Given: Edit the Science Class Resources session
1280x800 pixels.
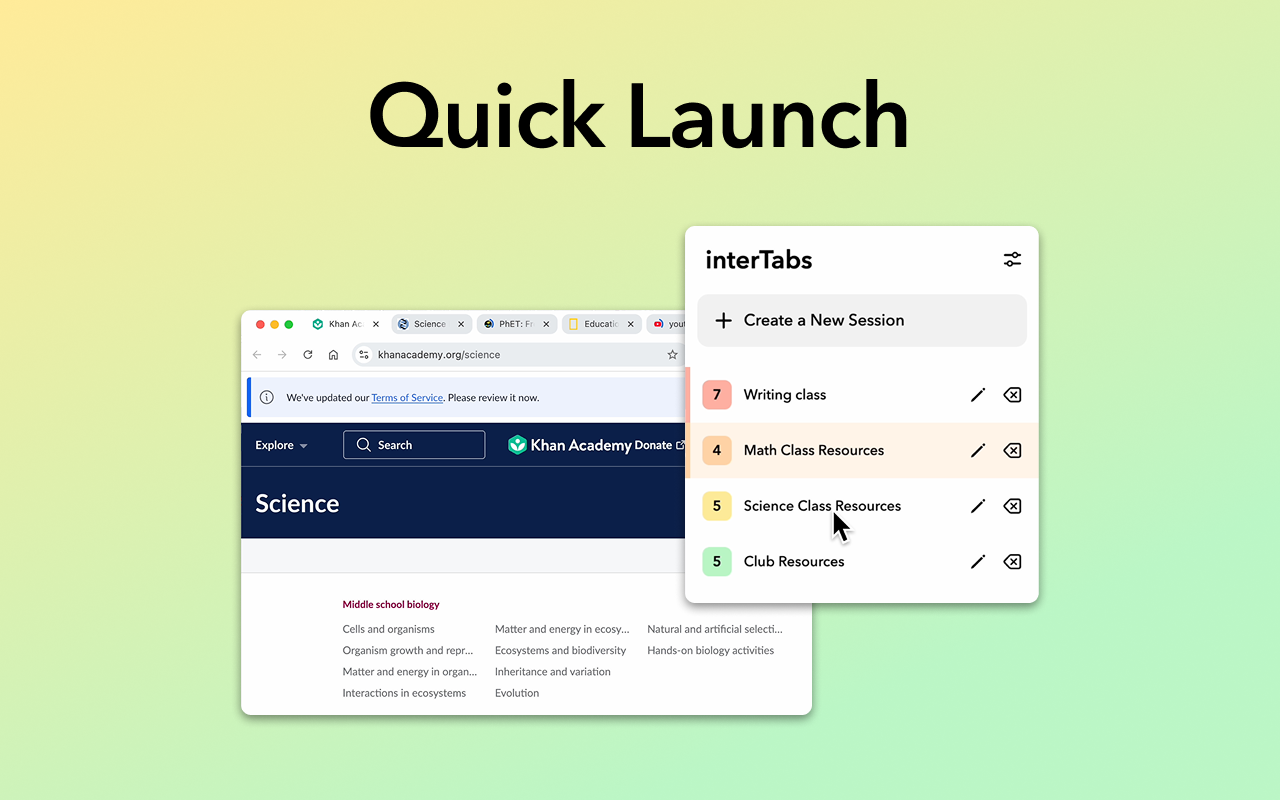Looking at the screenshot, I should pos(978,506).
